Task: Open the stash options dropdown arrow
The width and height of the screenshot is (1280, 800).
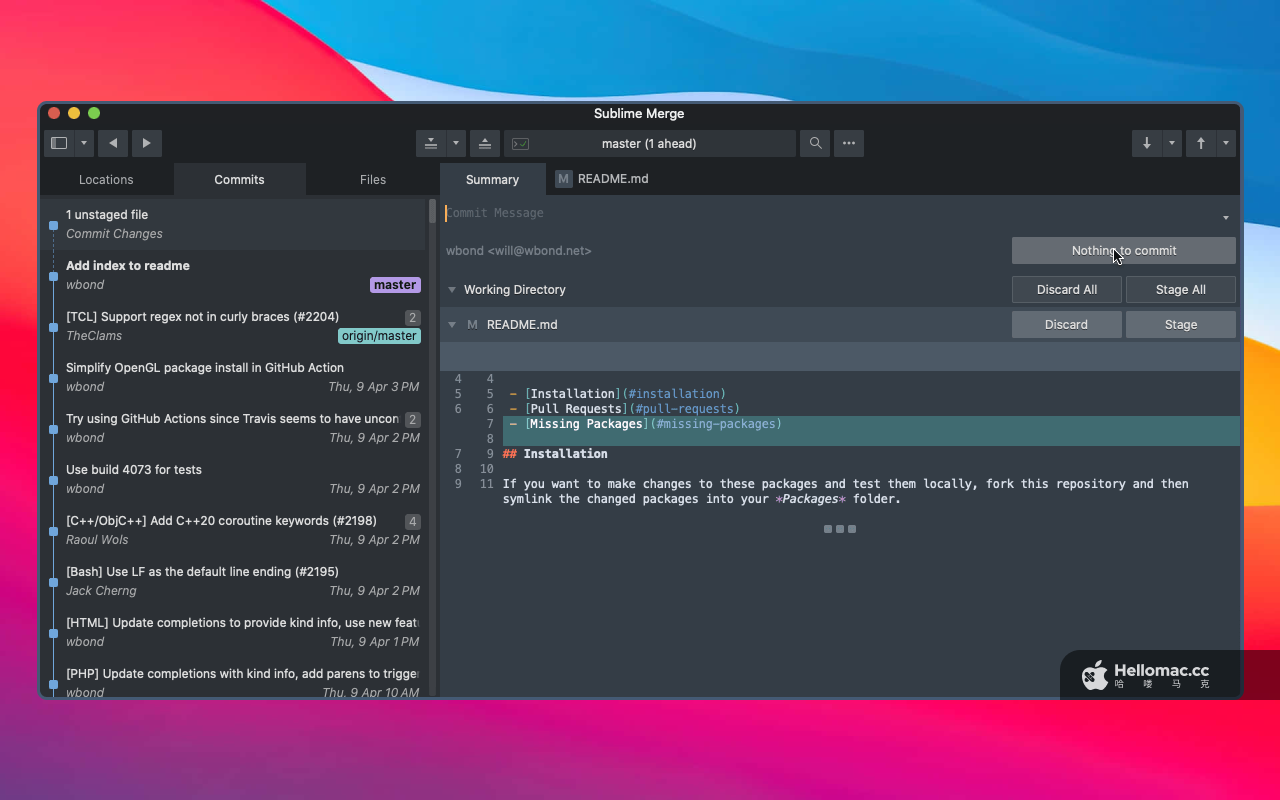Action: pos(456,143)
